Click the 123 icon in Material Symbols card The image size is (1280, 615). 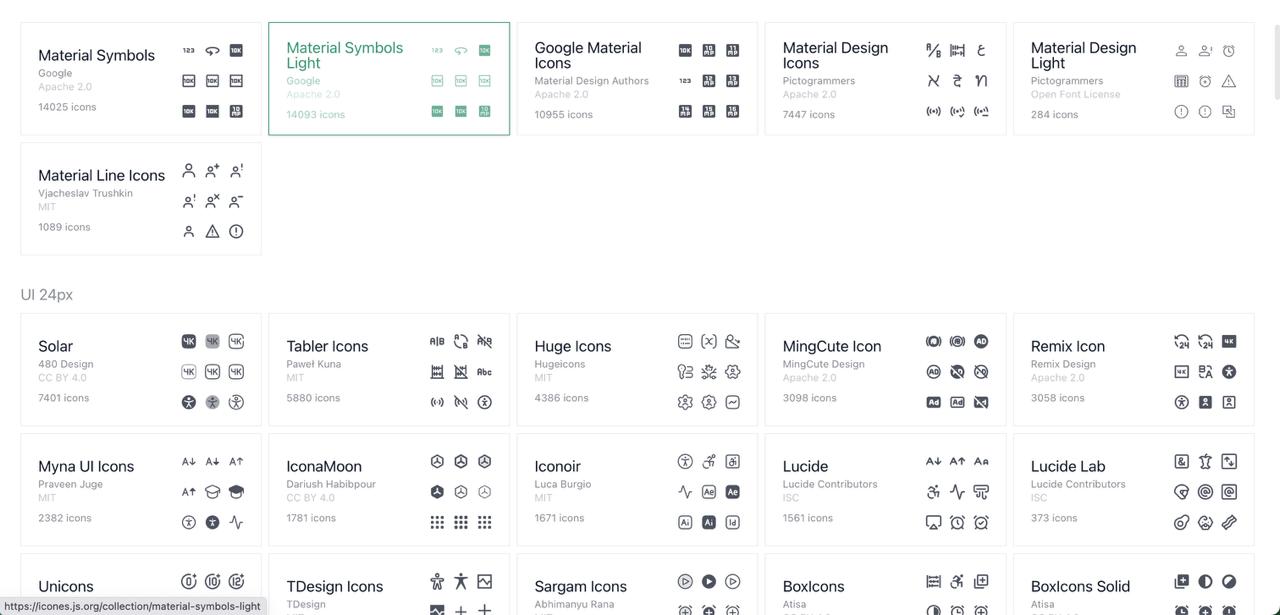(x=188, y=50)
